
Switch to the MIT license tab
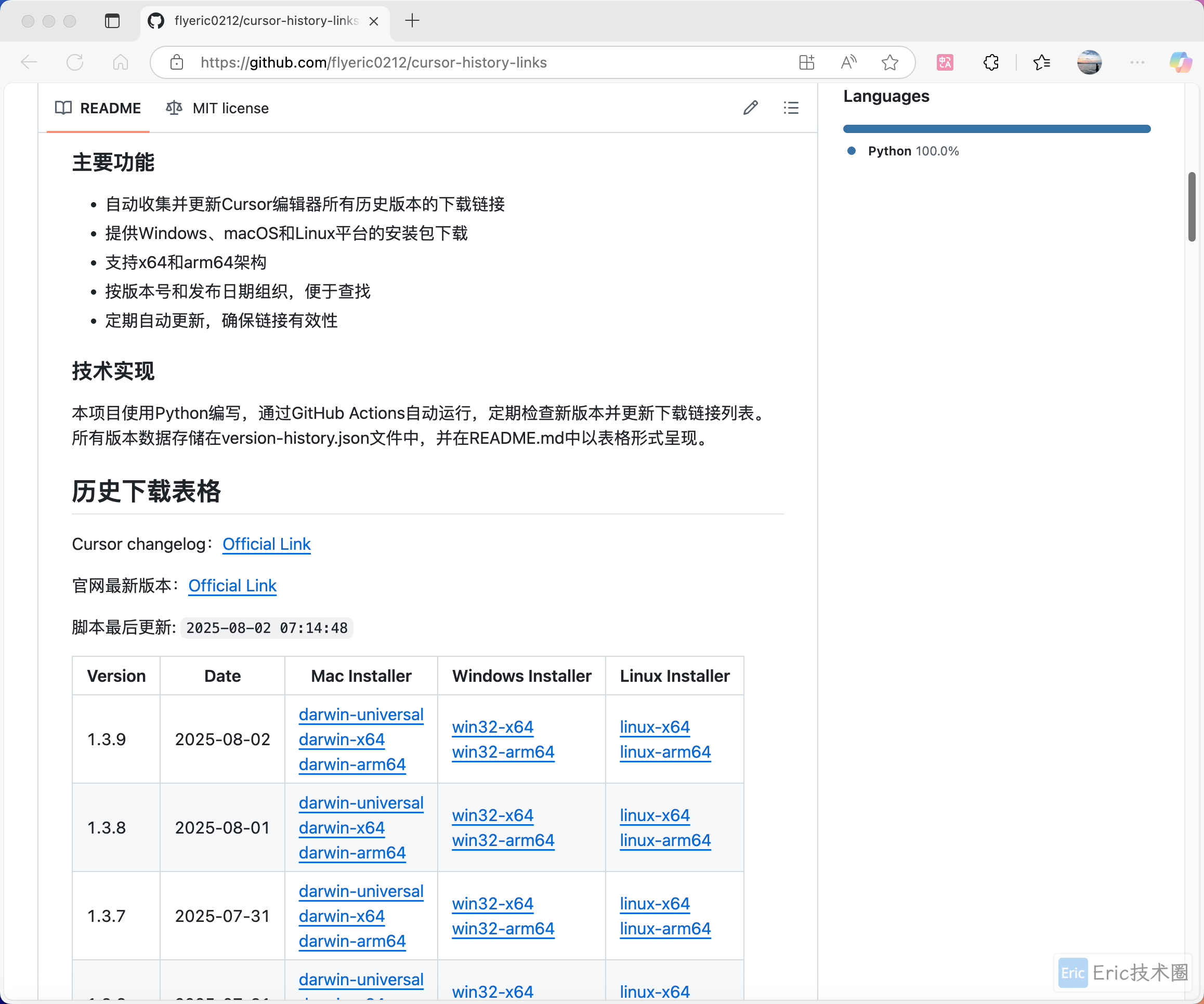[x=217, y=108]
